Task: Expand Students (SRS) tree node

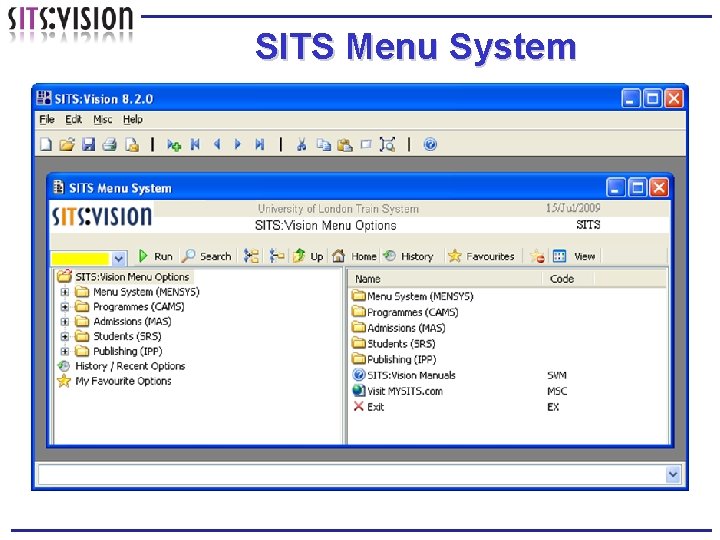Action: [x=65, y=337]
